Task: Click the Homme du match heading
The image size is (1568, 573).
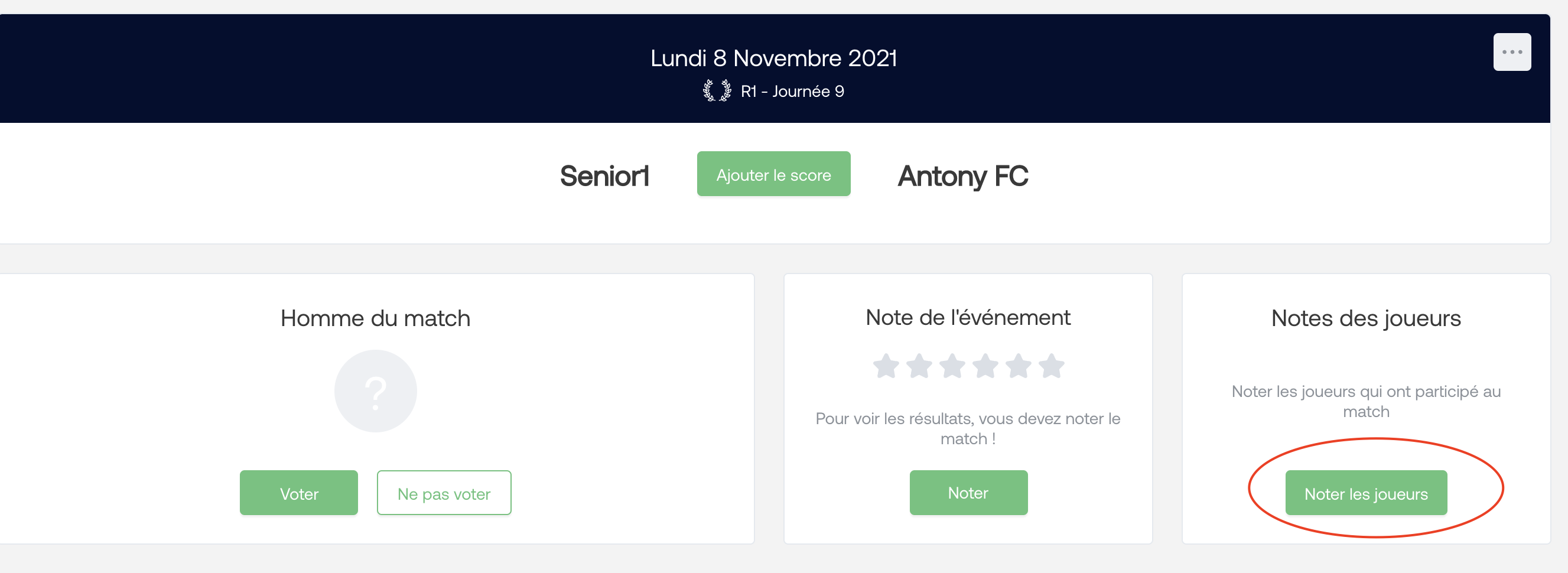Action: pos(375,318)
